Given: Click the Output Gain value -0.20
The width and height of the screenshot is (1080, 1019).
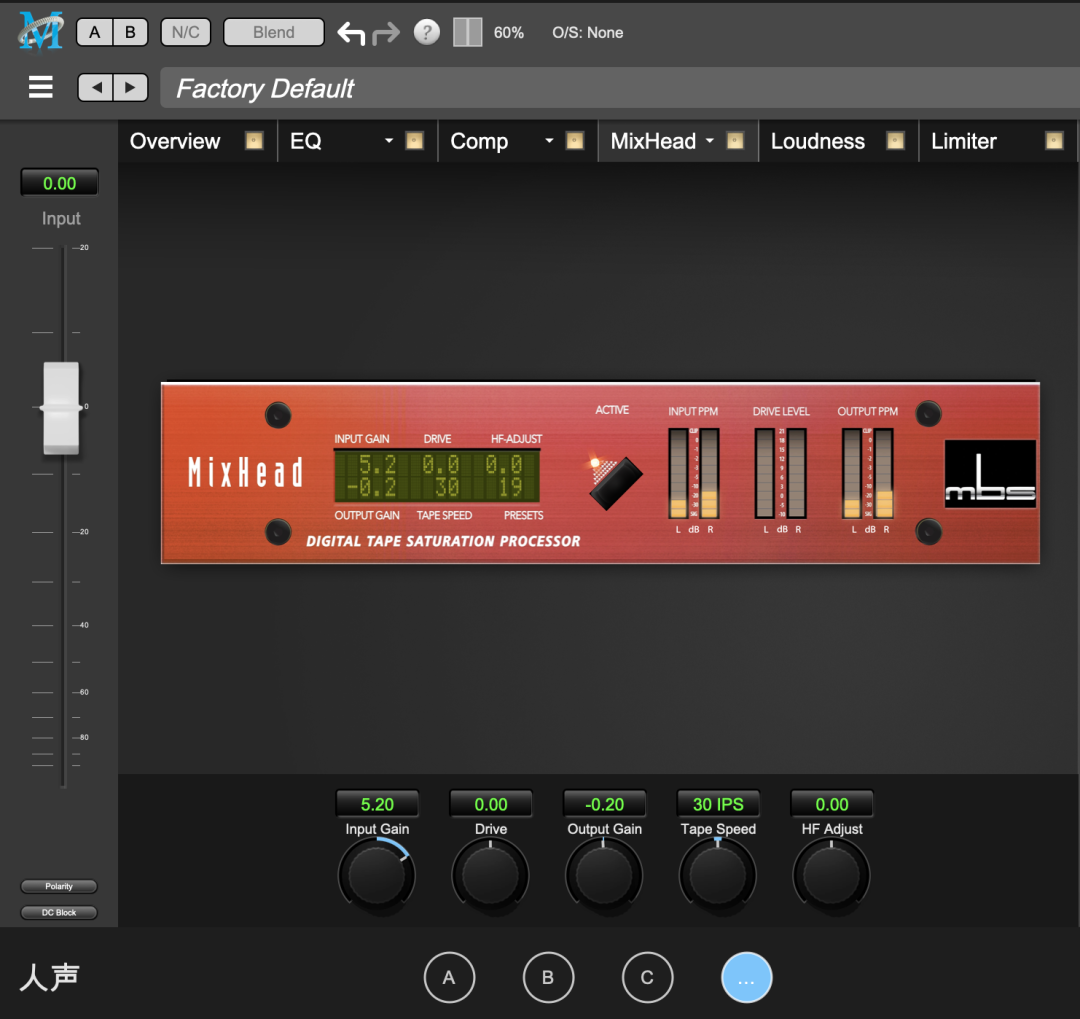Looking at the screenshot, I should click(604, 804).
